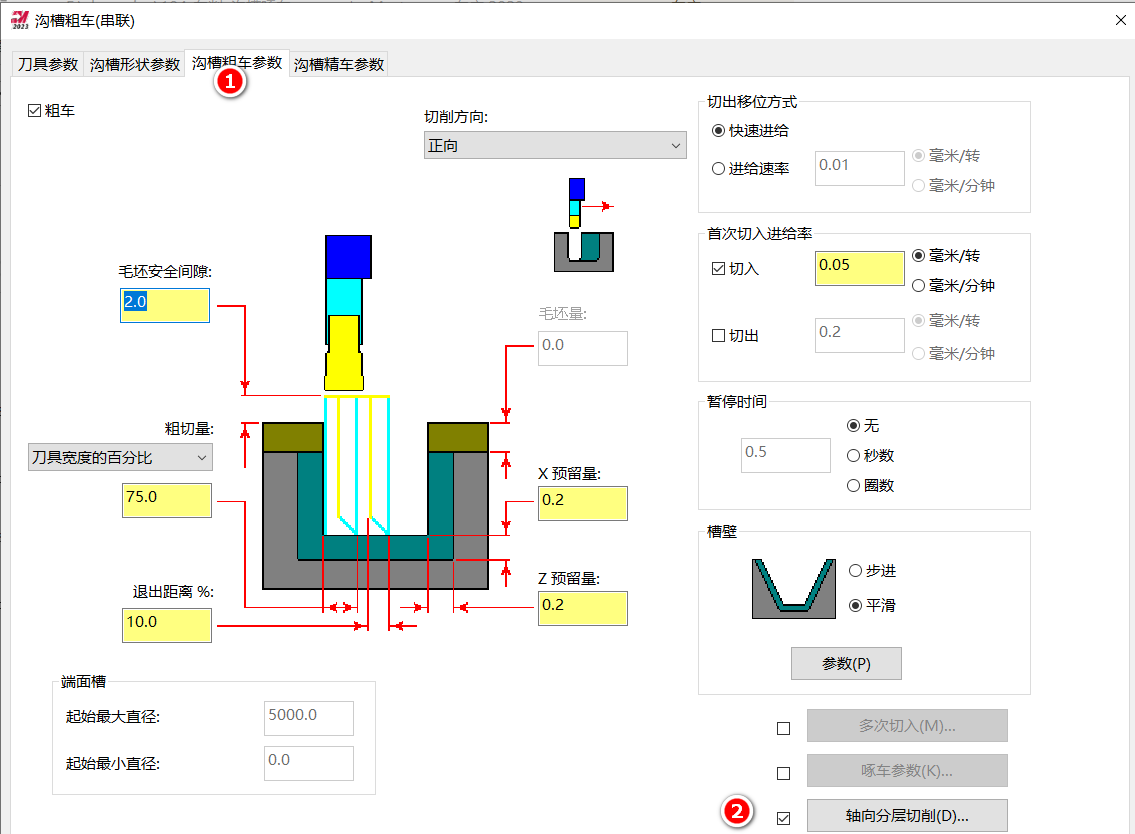Click the 切出 feed rate field 0.2

point(859,335)
